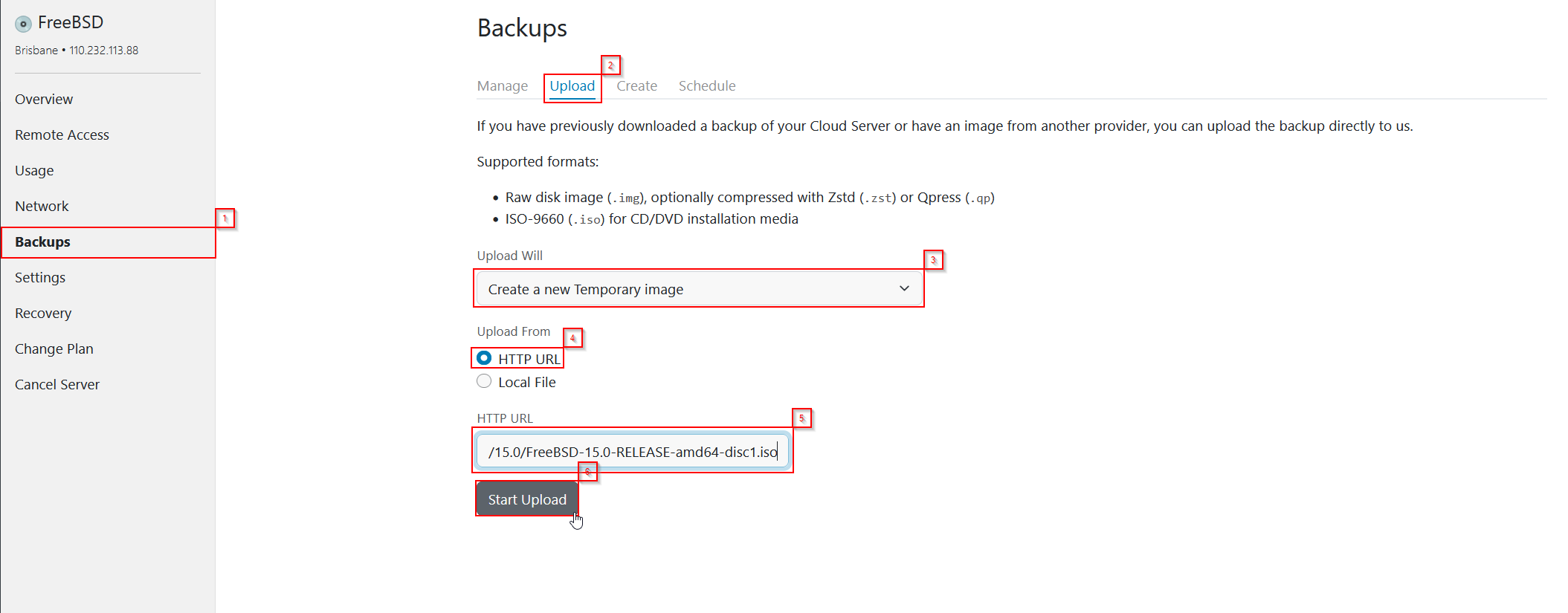
Task: Choose the Local File radio option
Action: click(x=484, y=382)
